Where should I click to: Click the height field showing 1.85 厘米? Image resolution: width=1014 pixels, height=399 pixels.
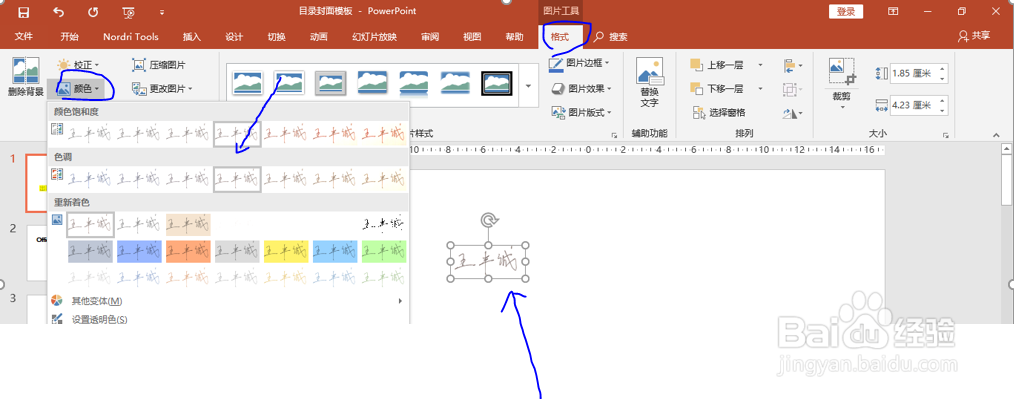(912, 73)
